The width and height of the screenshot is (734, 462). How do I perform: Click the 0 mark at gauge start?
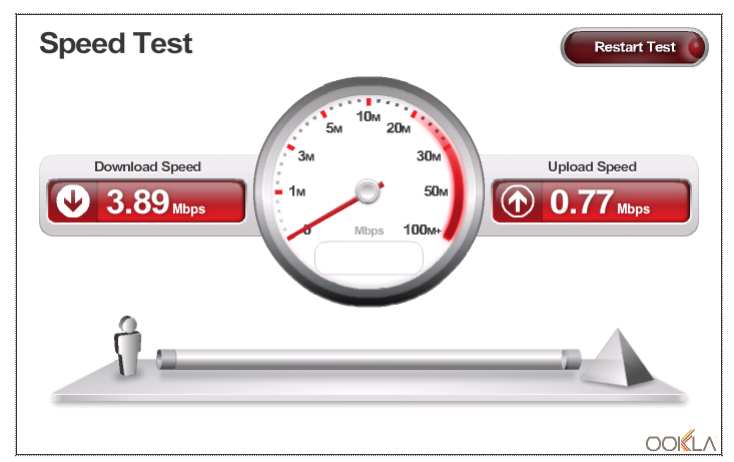point(307,230)
